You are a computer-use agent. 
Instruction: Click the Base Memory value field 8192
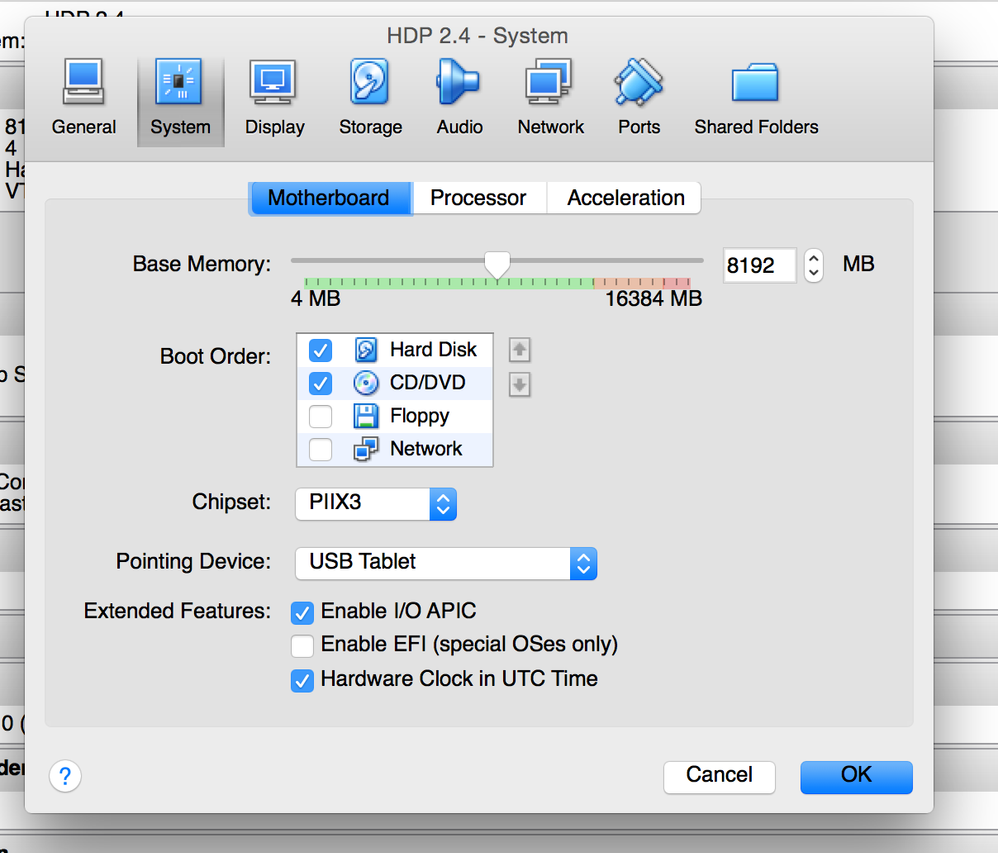pyautogui.click(x=759, y=265)
